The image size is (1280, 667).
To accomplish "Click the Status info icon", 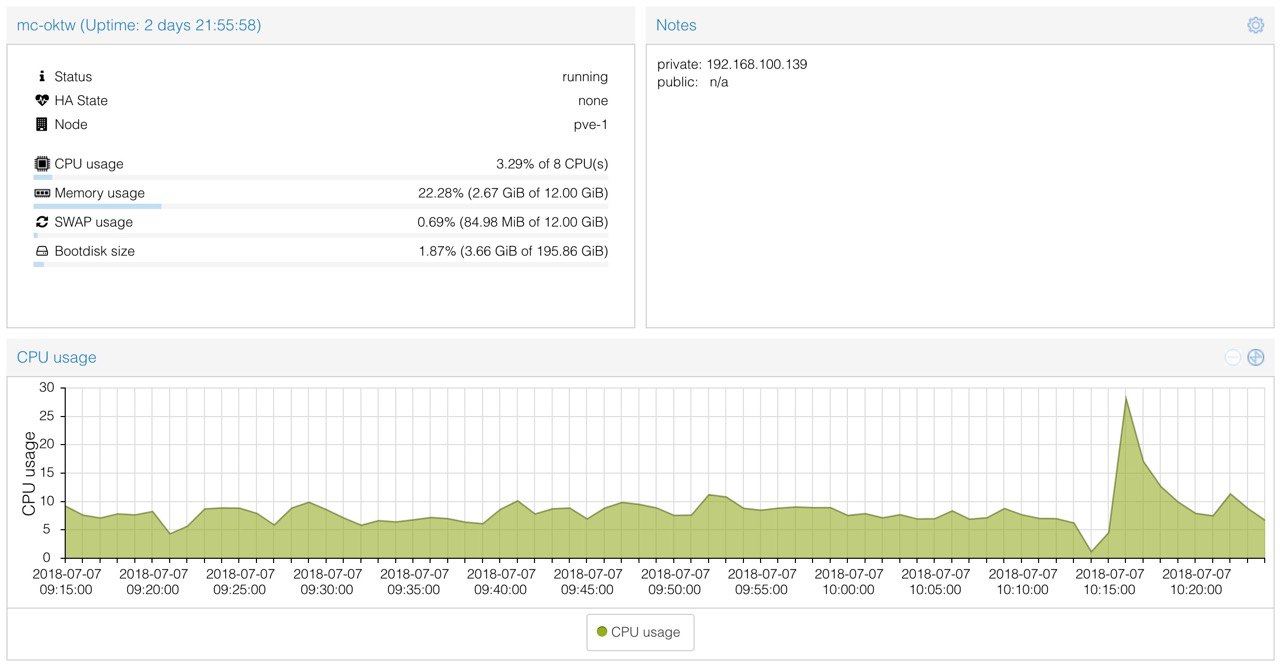I will 41,76.
